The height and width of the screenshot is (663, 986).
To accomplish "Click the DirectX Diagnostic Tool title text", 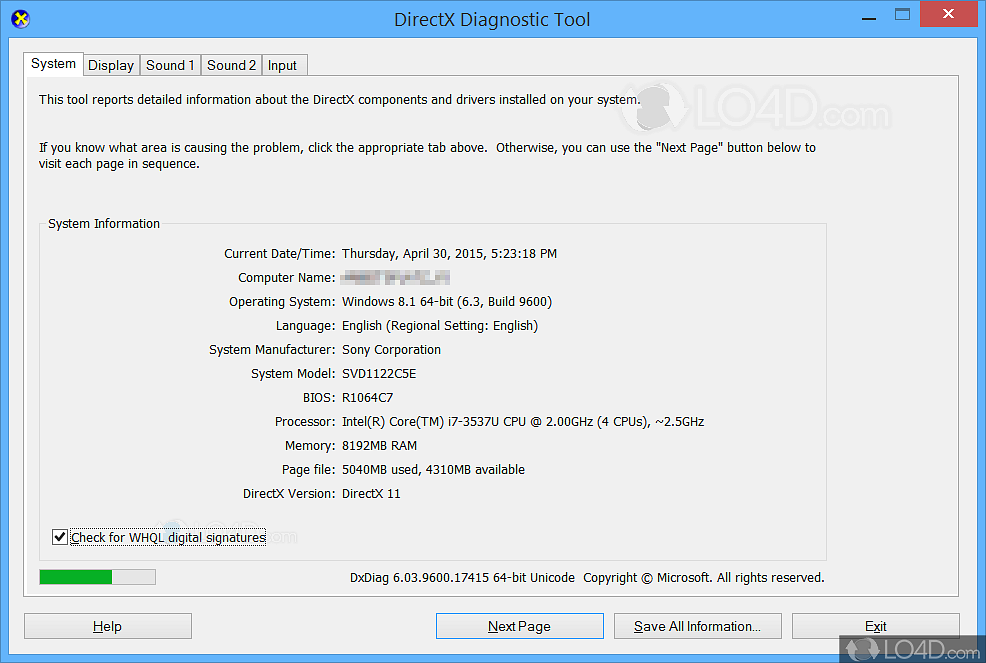I will click(492, 19).
